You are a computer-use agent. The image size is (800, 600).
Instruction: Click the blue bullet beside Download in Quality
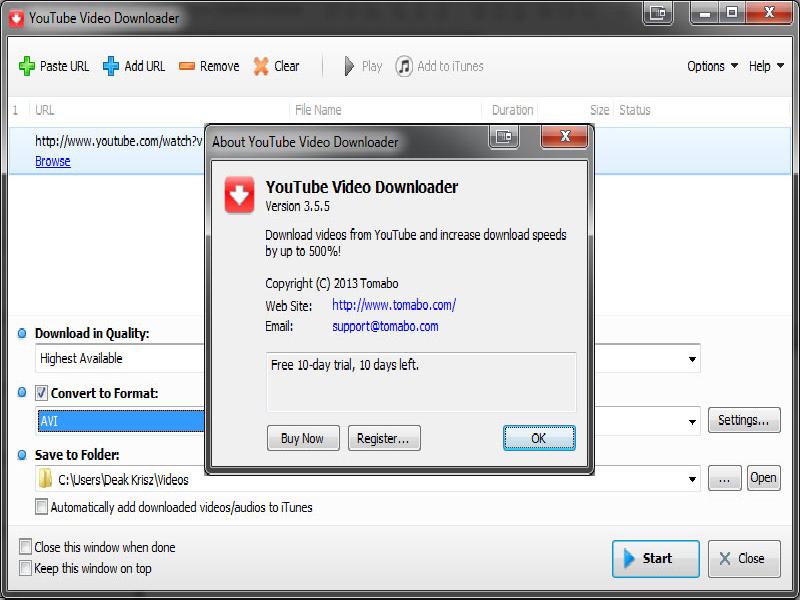coord(22,334)
